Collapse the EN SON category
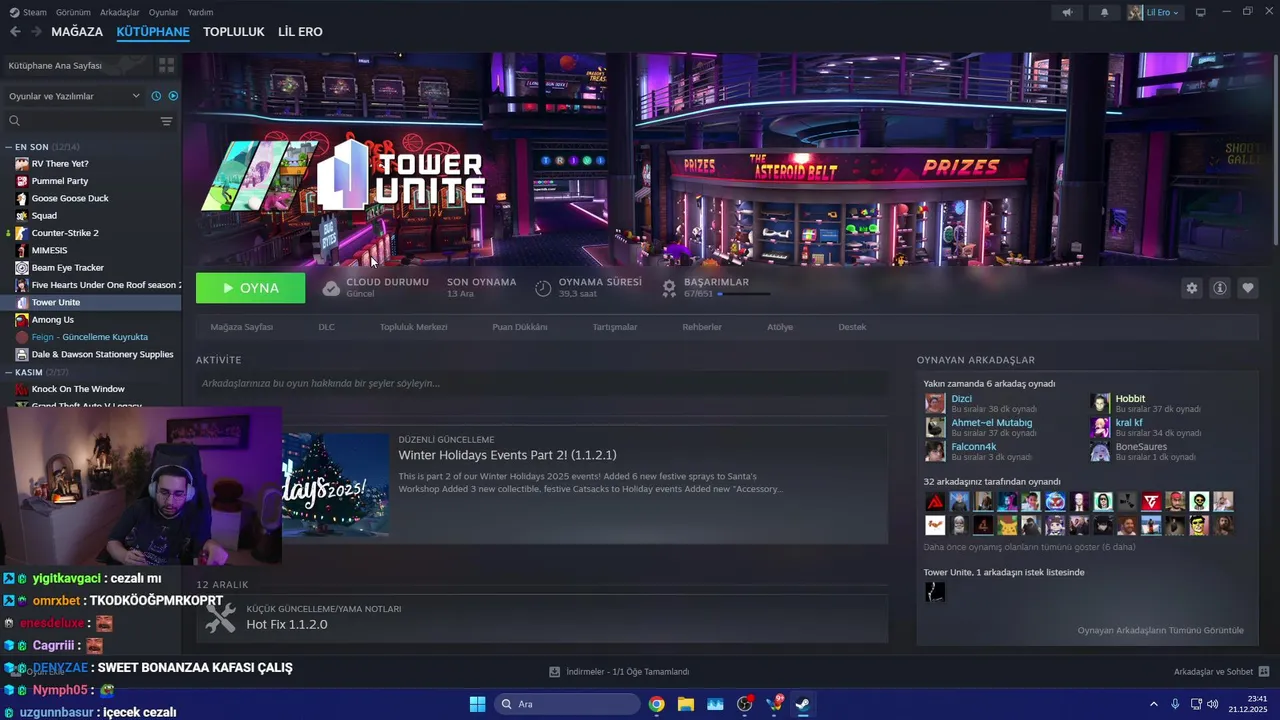Image resolution: width=1280 pixels, height=720 pixels. point(9,147)
